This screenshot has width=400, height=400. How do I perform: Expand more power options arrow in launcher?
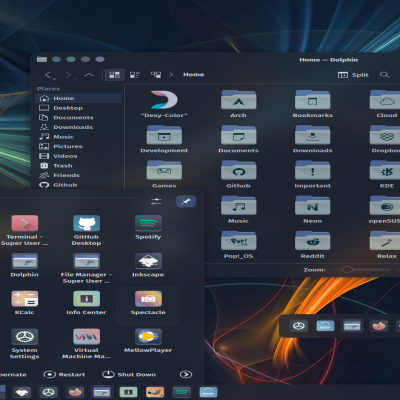[186, 374]
